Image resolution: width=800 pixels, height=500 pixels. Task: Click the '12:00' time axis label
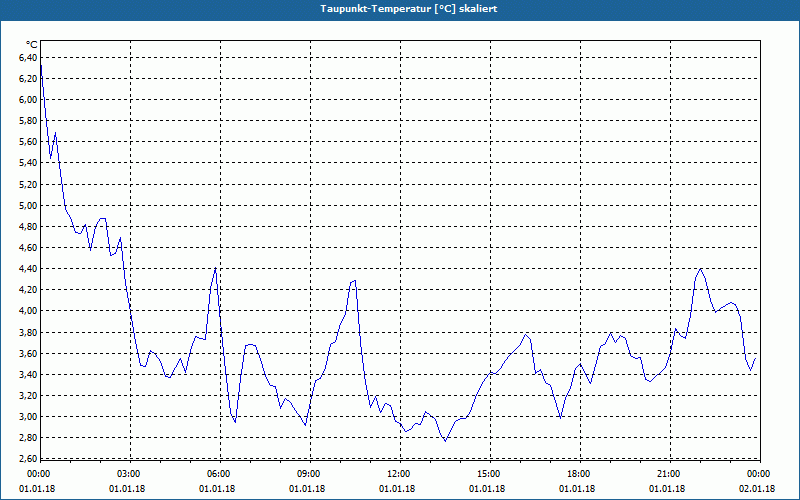click(x=400, y=474)
